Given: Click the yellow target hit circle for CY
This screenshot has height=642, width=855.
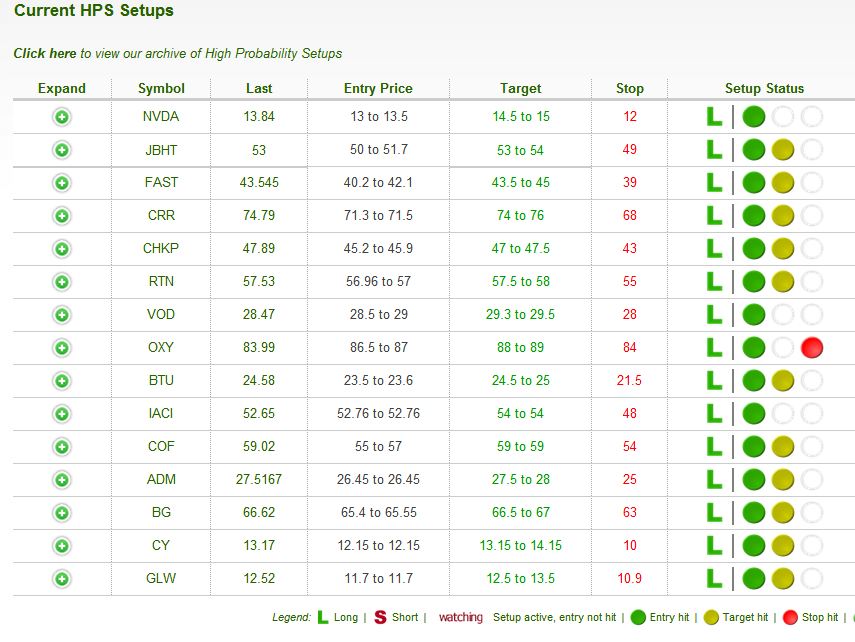Looking at the screenshot, I should click(x=783, y=546).
